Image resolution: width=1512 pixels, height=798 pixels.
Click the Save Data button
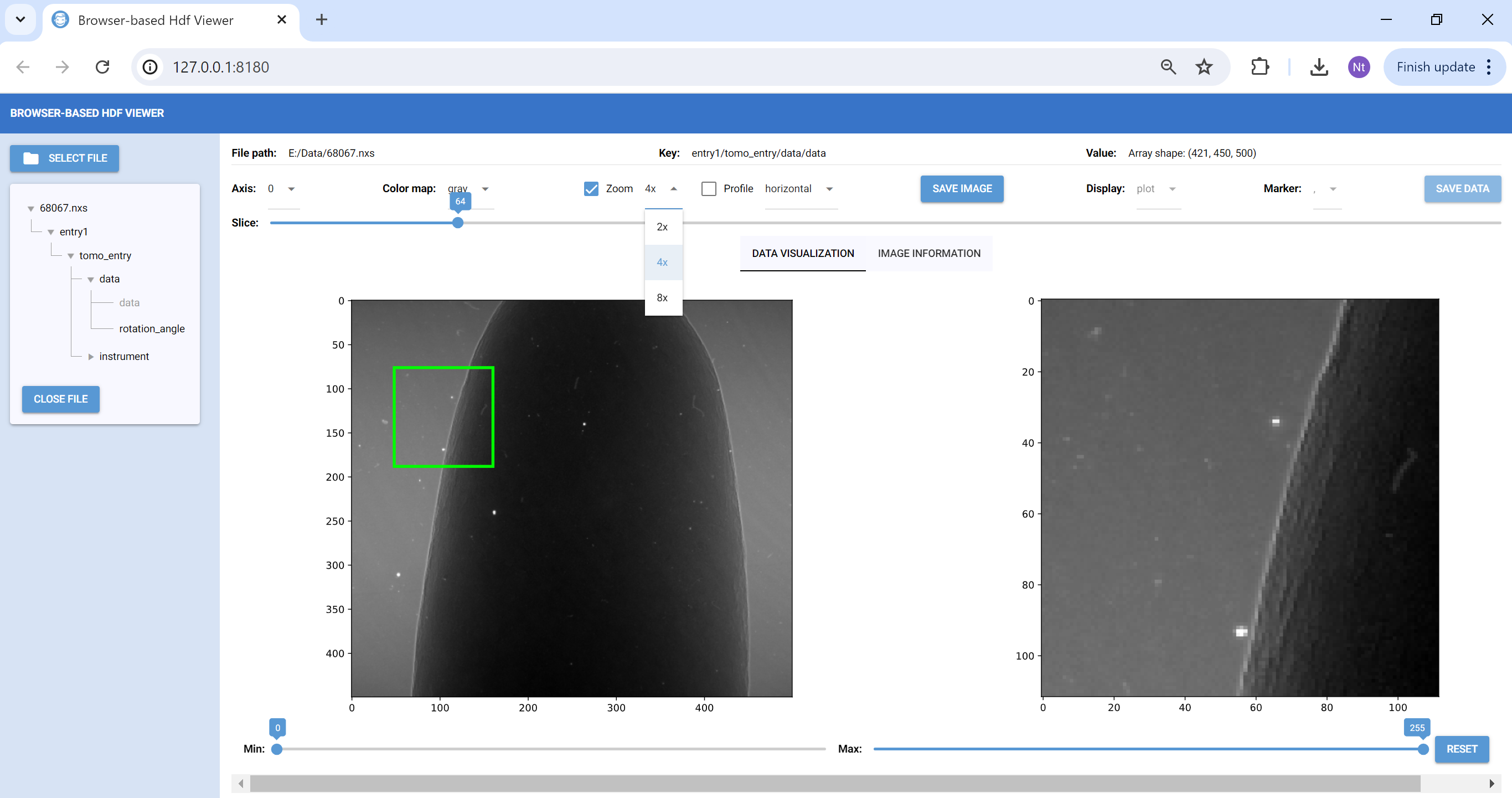pos(1462,188)
